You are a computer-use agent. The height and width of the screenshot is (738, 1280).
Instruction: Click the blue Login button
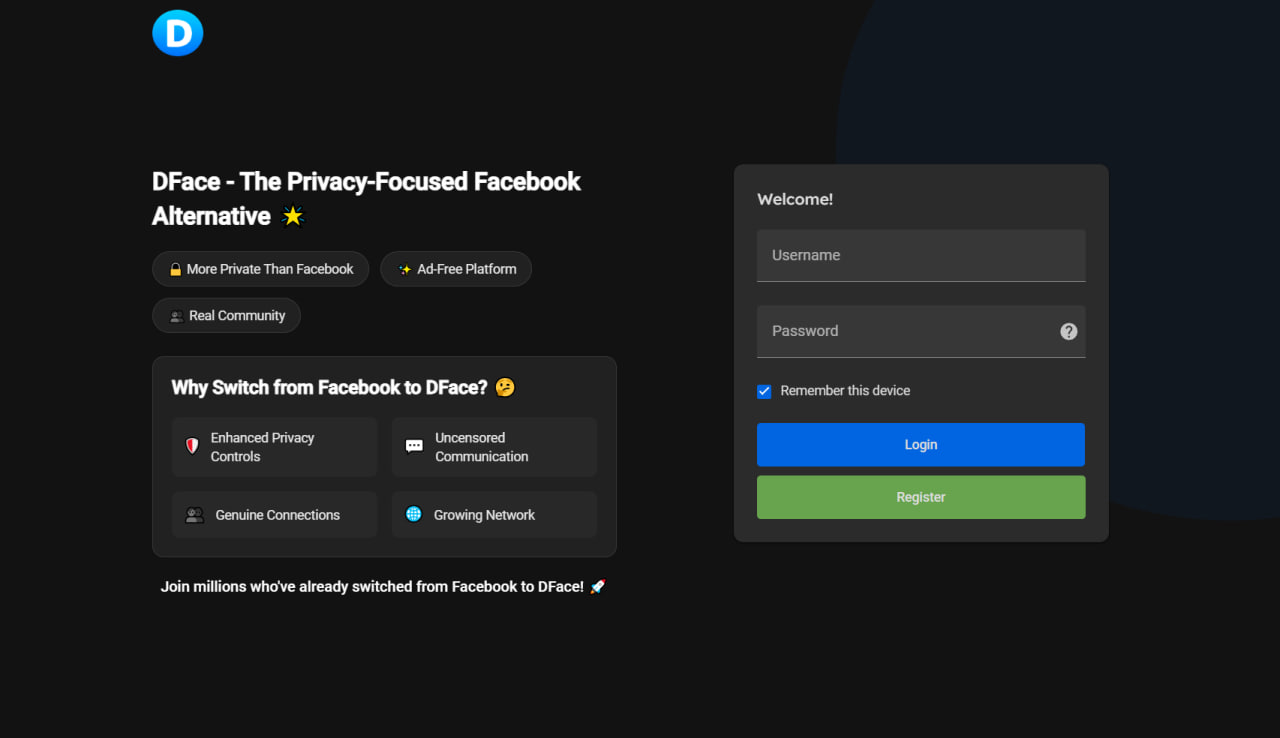click(x=921, y=445)
